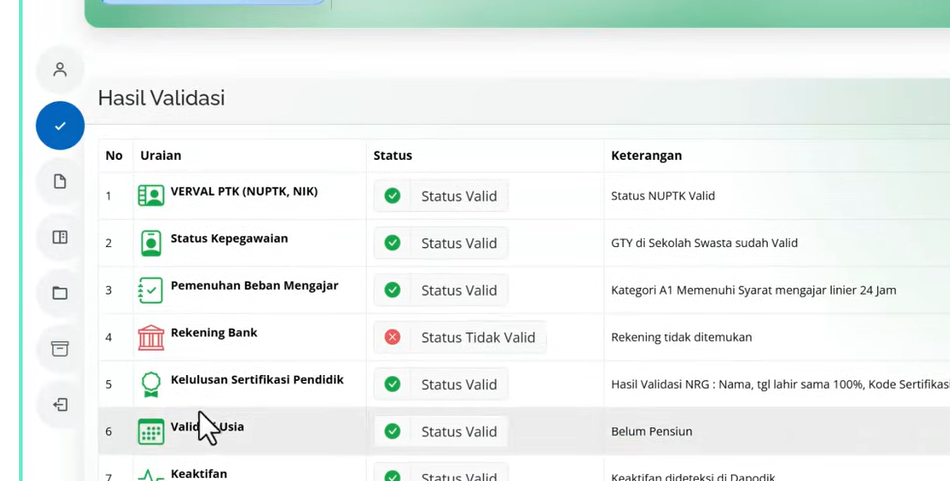Click the Kelulusan Sertifikasi Pendidik label
Screen dimensions: 950x481
[x=257, y=380]
